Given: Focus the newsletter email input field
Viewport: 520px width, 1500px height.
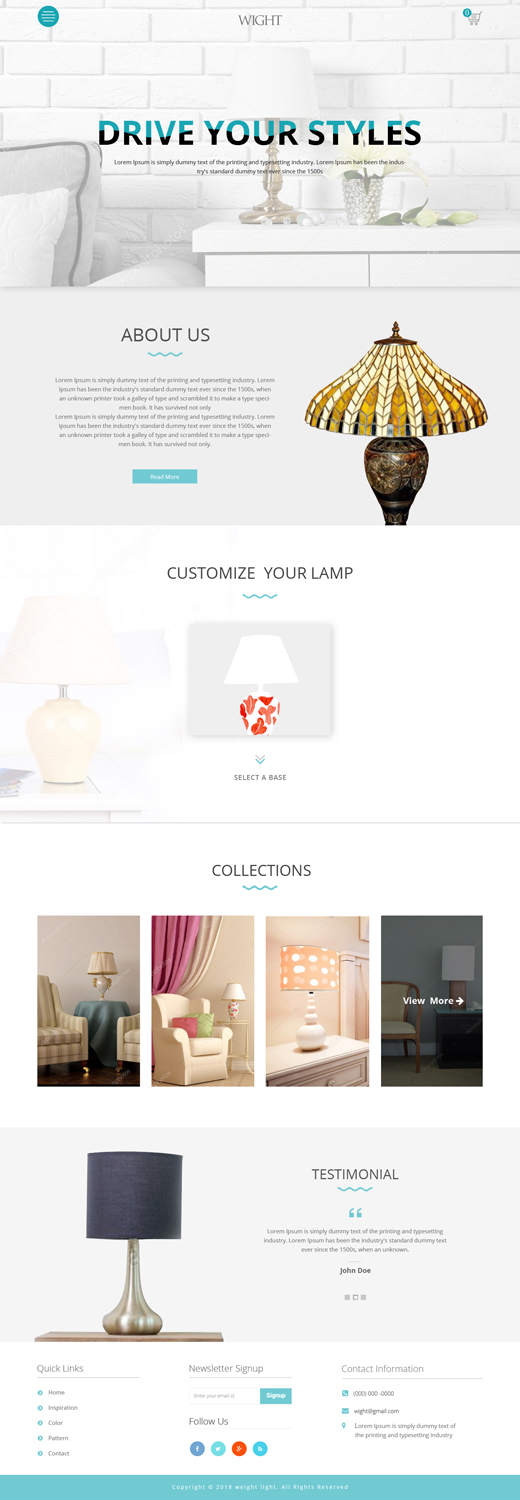Looking at the screenshot, I should [224, 1395].
